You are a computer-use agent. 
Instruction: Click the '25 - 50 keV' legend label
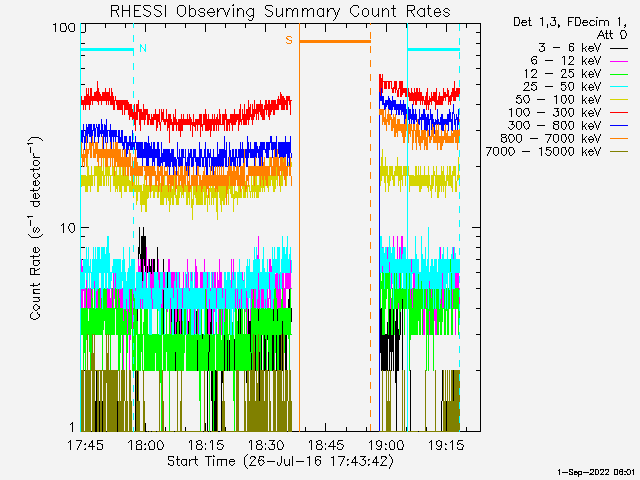pyautogui.click(x=562, y=87)
